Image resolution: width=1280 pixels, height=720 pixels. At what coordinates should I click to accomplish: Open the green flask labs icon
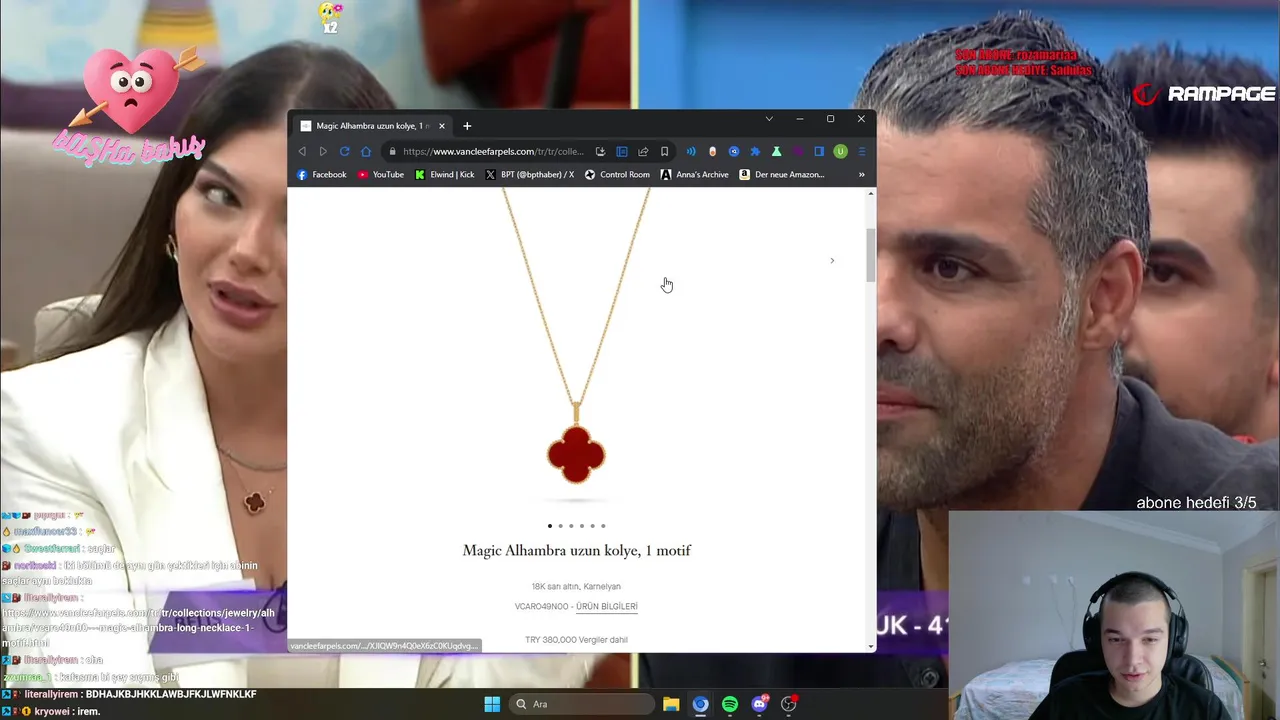click(x=776, y=152)
